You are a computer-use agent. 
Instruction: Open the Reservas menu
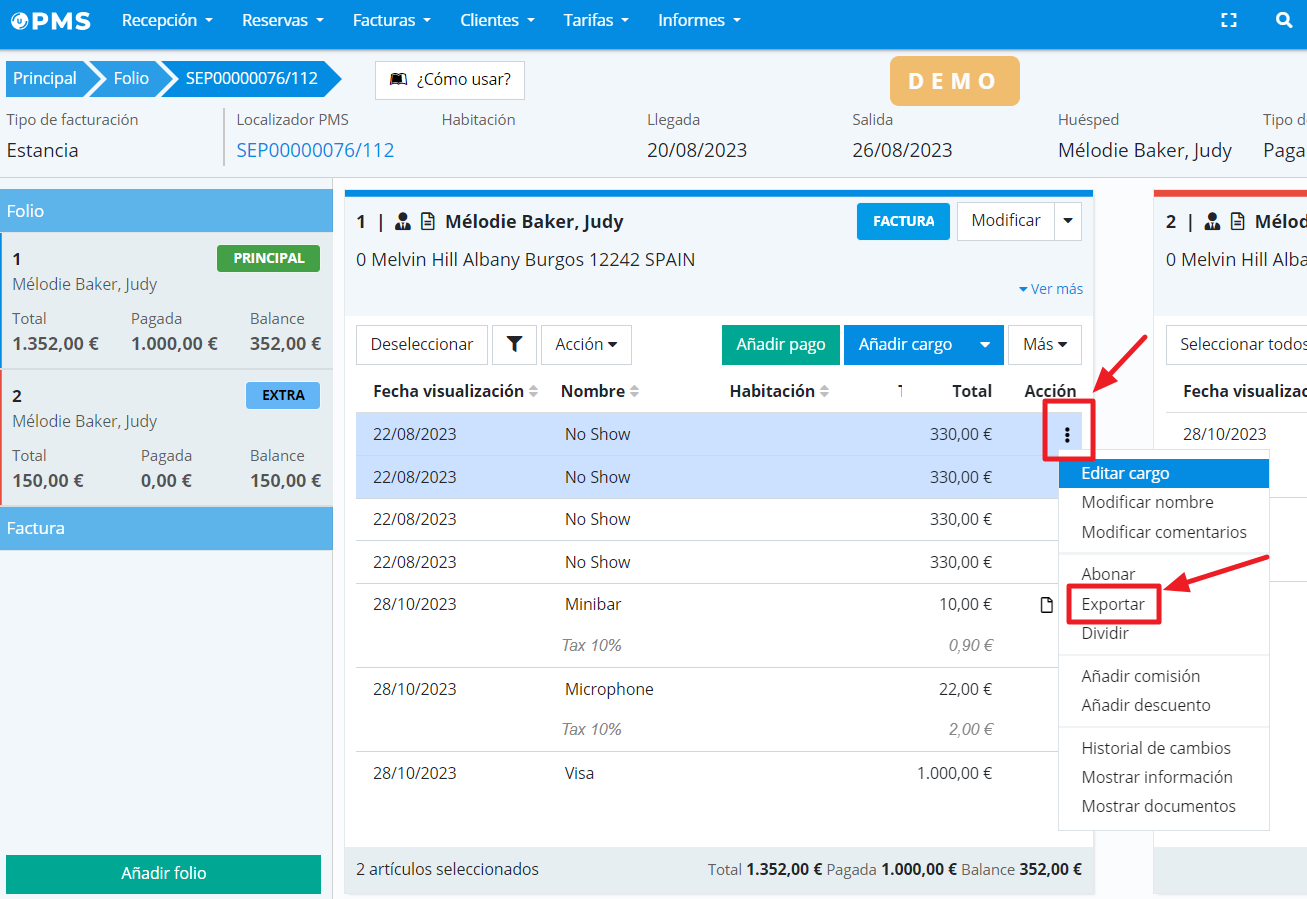click(283, 20)
